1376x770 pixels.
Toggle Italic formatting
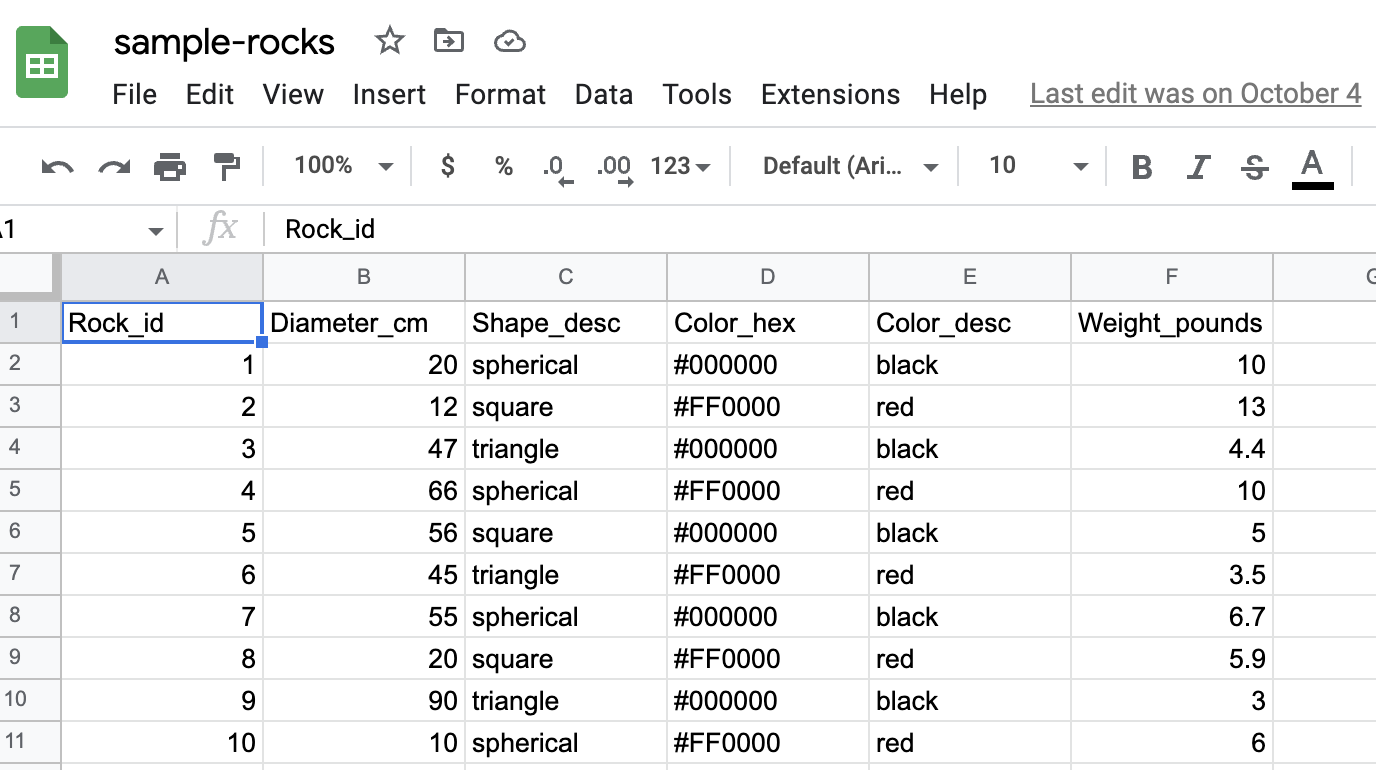pyautogui.click(x=1198, y=167)
